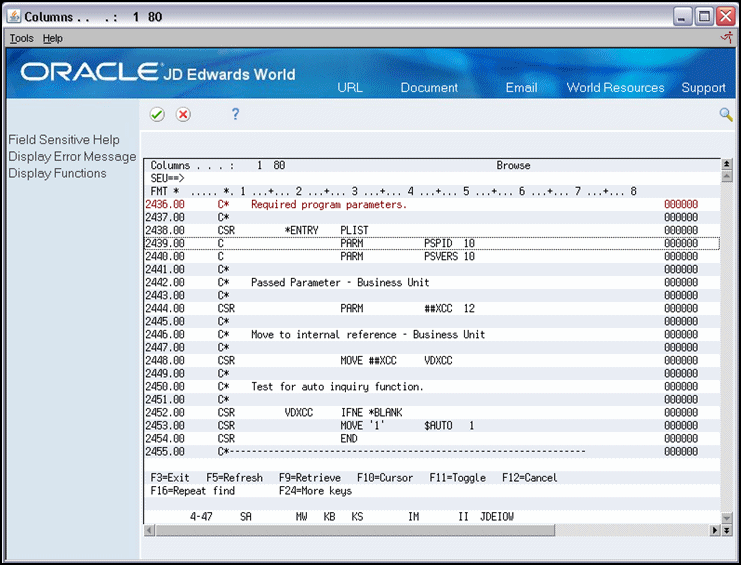Viewport: 741px width, 565px height.
Task: Click vertical scrollbar up arrow
Action: (x=727, y=176)
